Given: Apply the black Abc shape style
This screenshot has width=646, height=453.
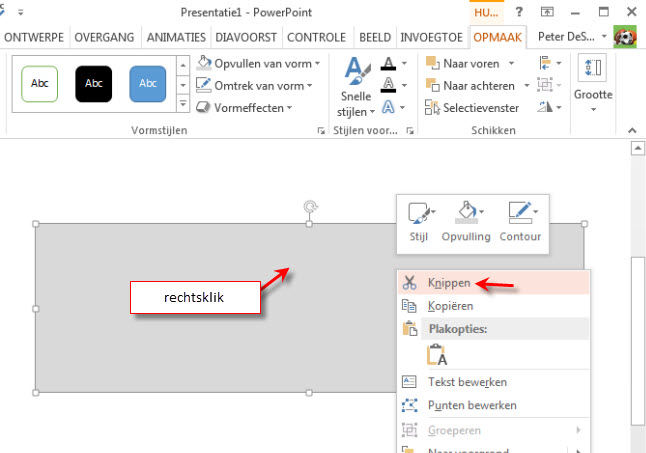Looking at the screenshot, I should pos(94,84).
